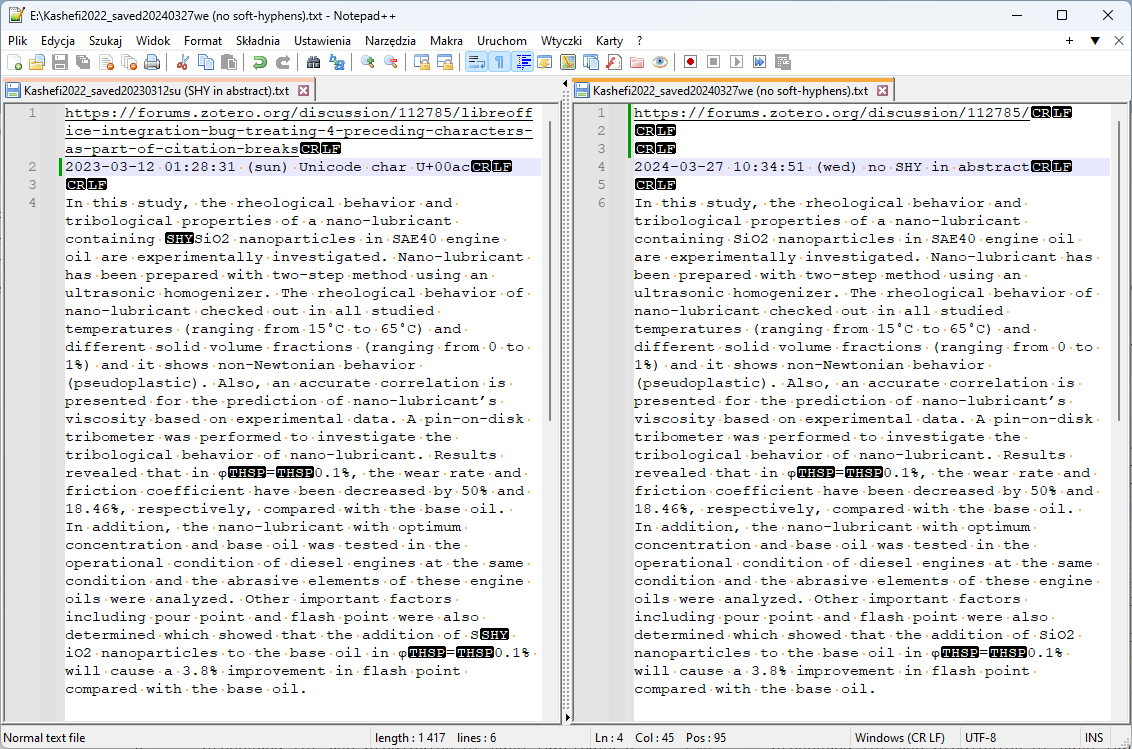Image resolution: width=1132 pixels, height=749 pixels.
Task: Close the no soft-hyphens tab
Action: click(x=882, y=90)
